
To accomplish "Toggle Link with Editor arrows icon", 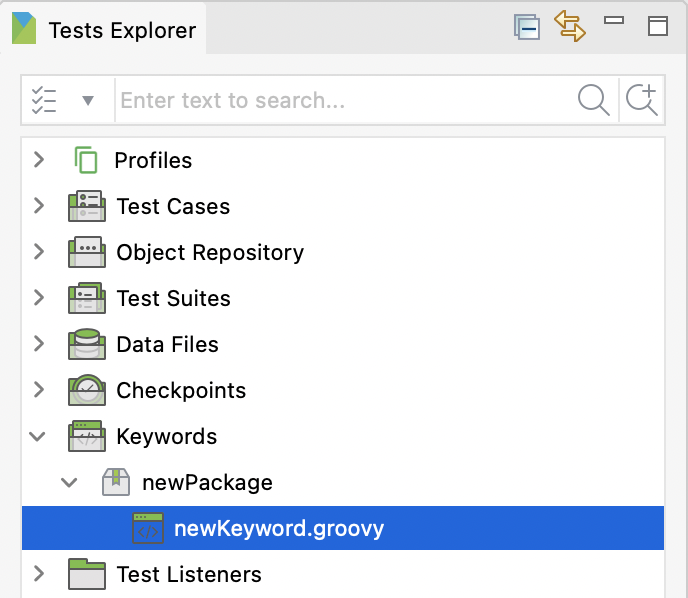I will (570, 27).
